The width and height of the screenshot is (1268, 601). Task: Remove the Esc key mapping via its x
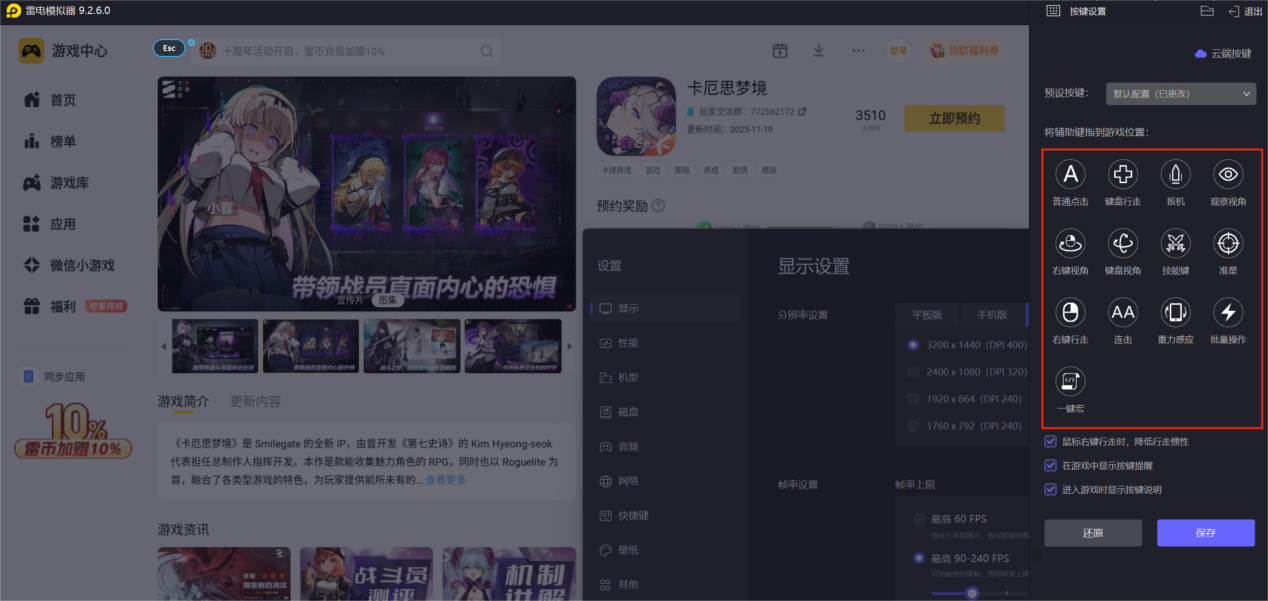[x=191, y=43]
